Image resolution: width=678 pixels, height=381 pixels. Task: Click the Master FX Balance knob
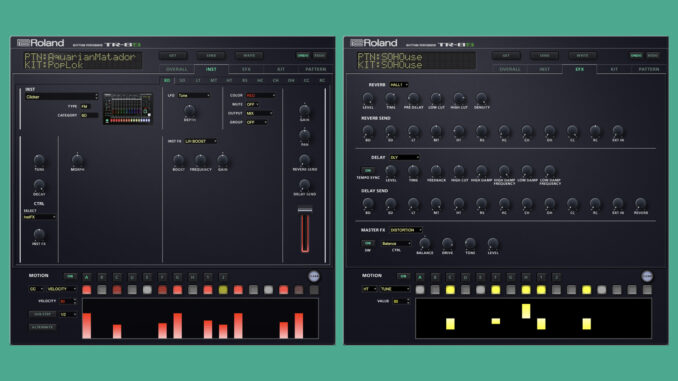[425, 243]
